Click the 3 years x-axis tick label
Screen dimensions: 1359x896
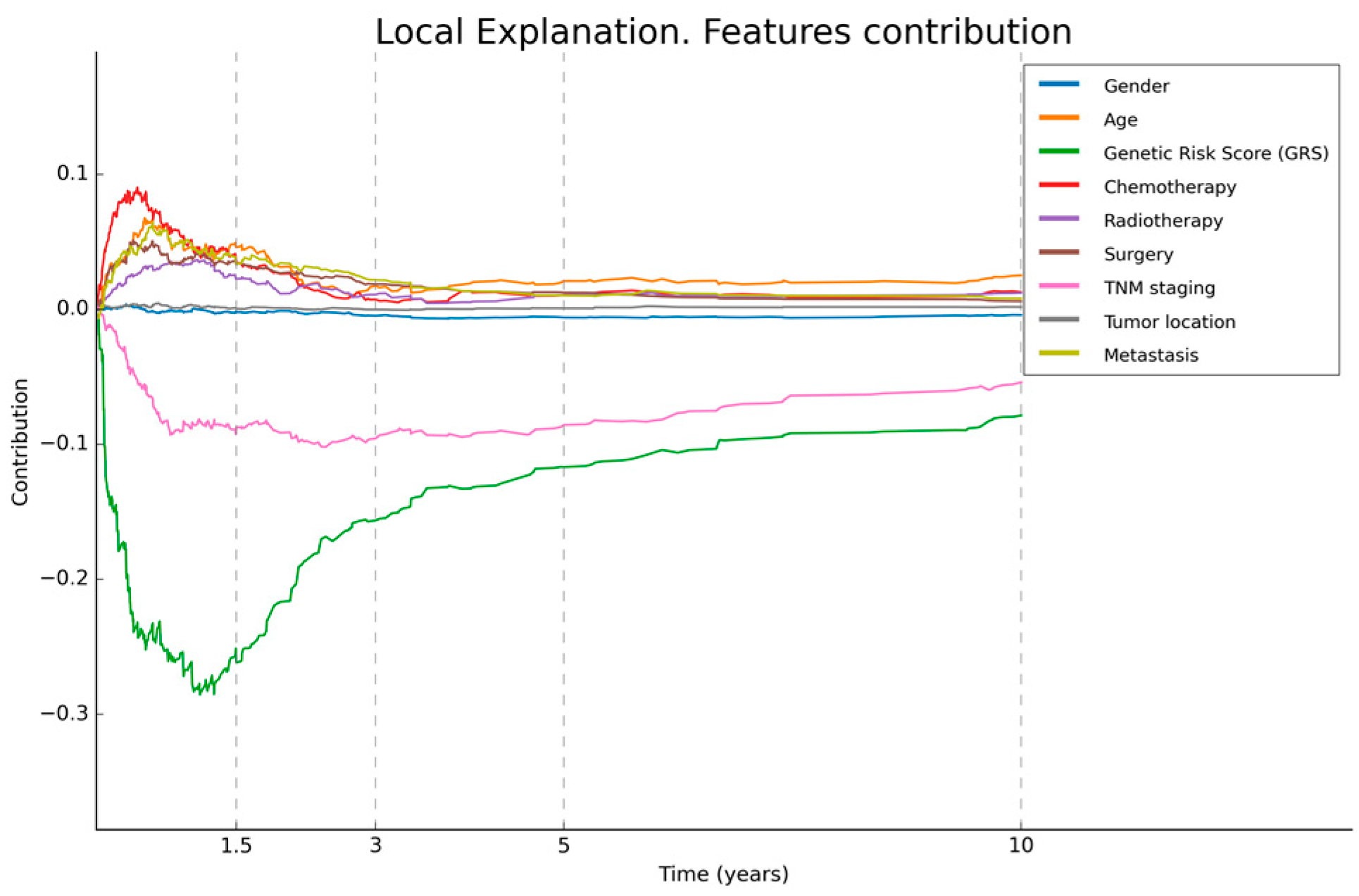pos(375,845)
